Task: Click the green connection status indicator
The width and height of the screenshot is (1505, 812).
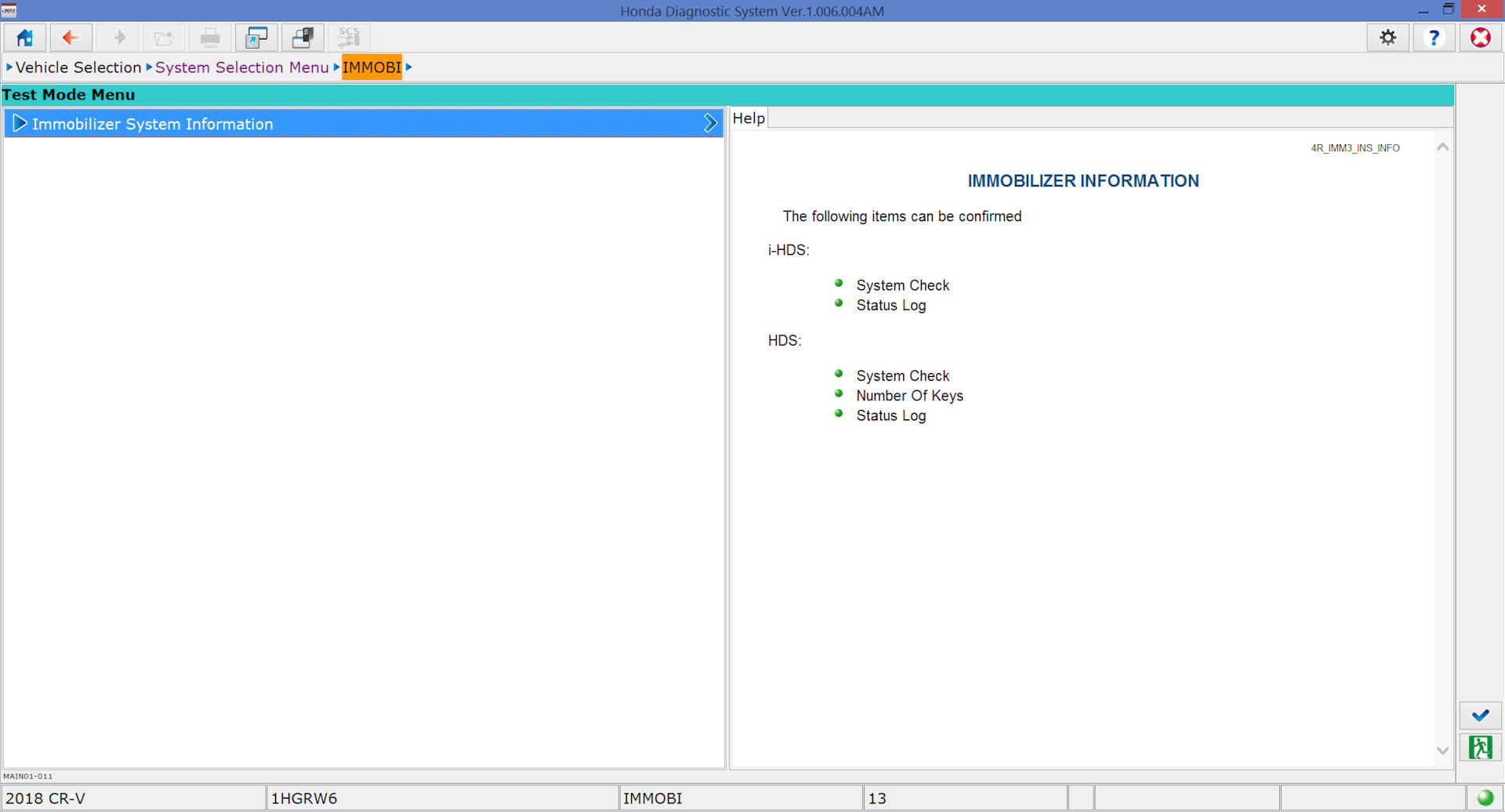Action: tap(1485, 798)
